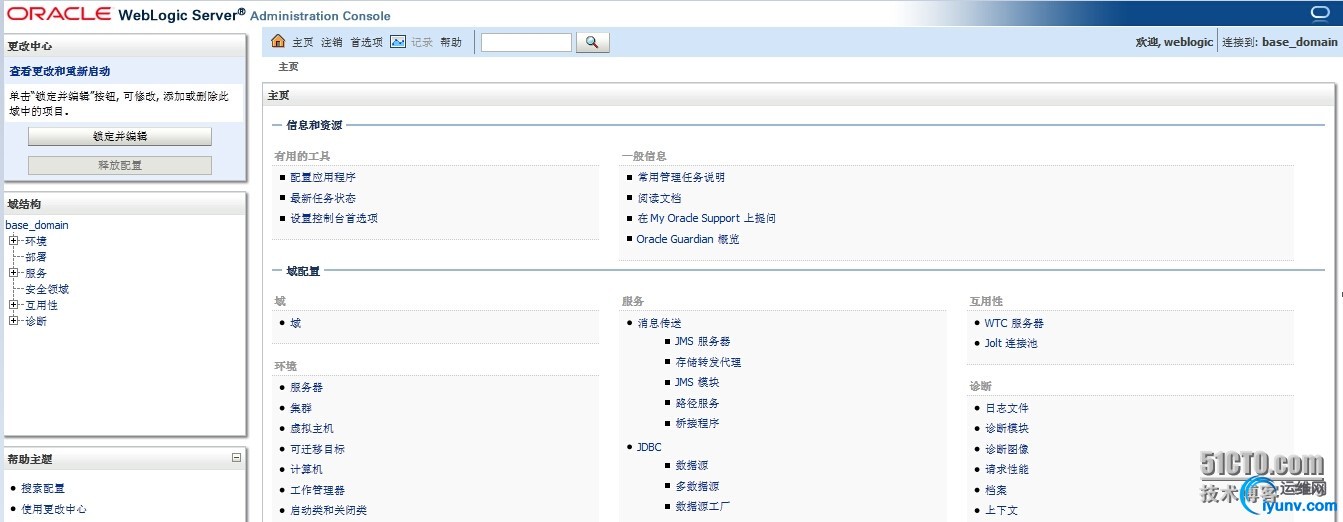Click the 锁定并编辑 button
Image resolution: width=1343 pixels, height=522 pixels.
tap(120, 136)
